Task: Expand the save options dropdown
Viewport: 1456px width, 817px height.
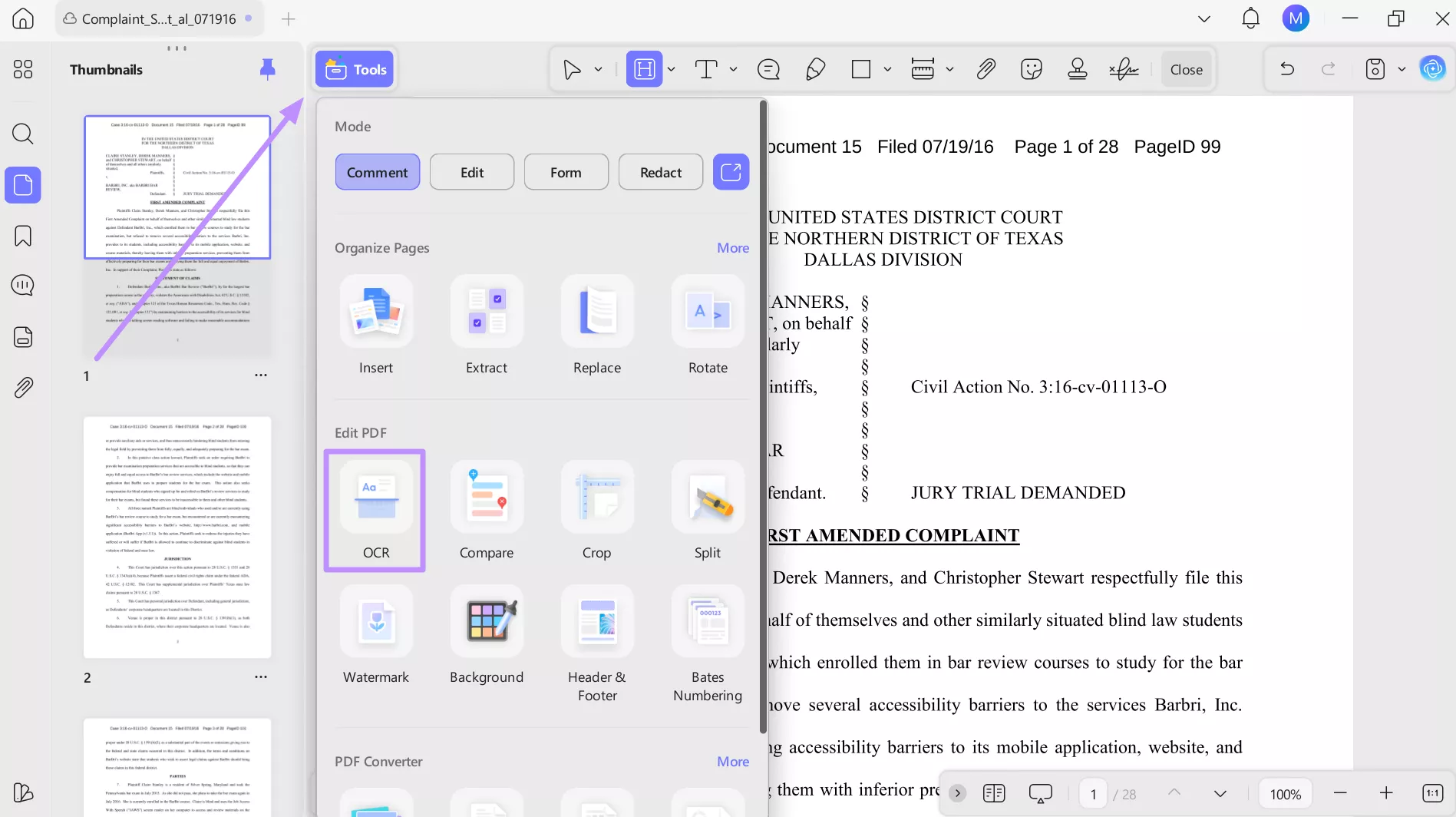Action: 1403,68
